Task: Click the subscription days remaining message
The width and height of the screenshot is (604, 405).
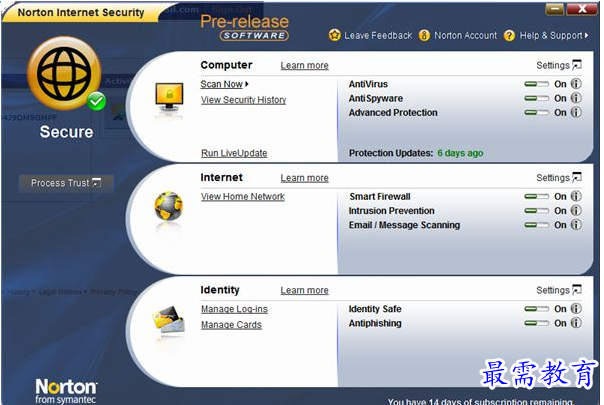Action: (481, 401)
